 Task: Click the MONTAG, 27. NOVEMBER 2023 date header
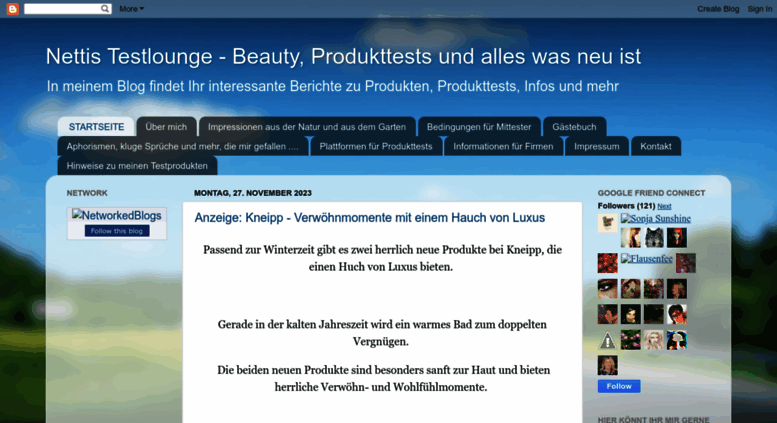pos(253,193)
